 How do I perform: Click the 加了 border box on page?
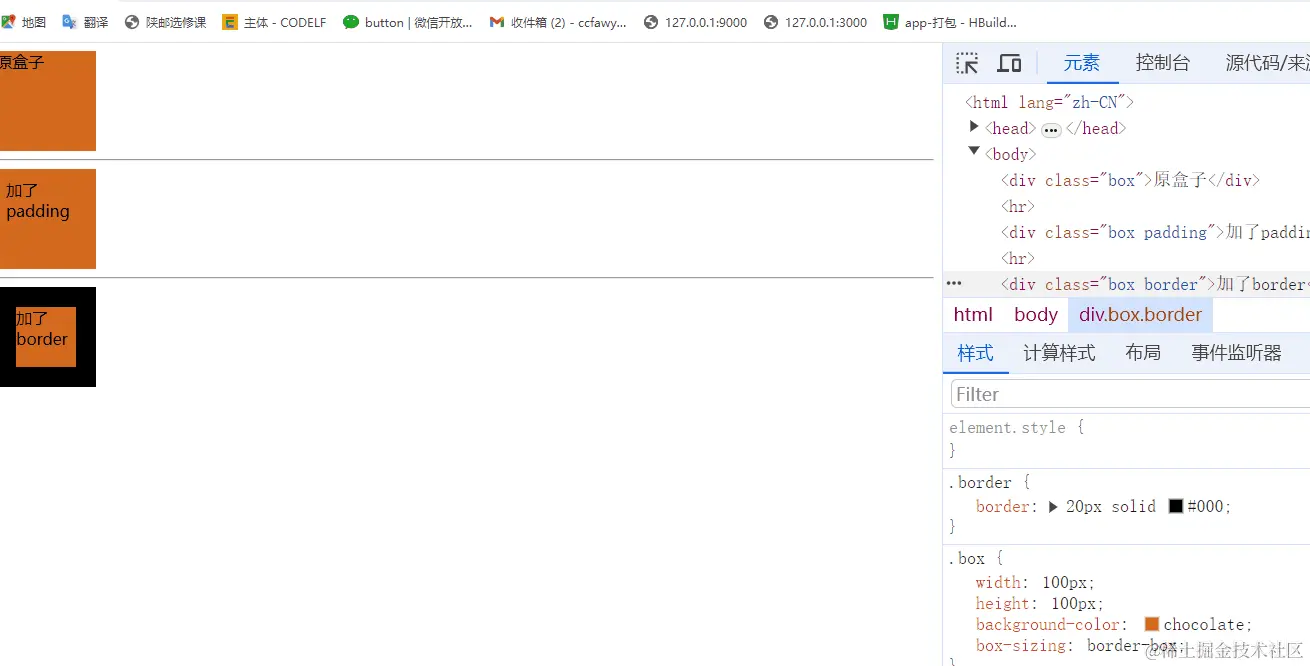(48, 337)
